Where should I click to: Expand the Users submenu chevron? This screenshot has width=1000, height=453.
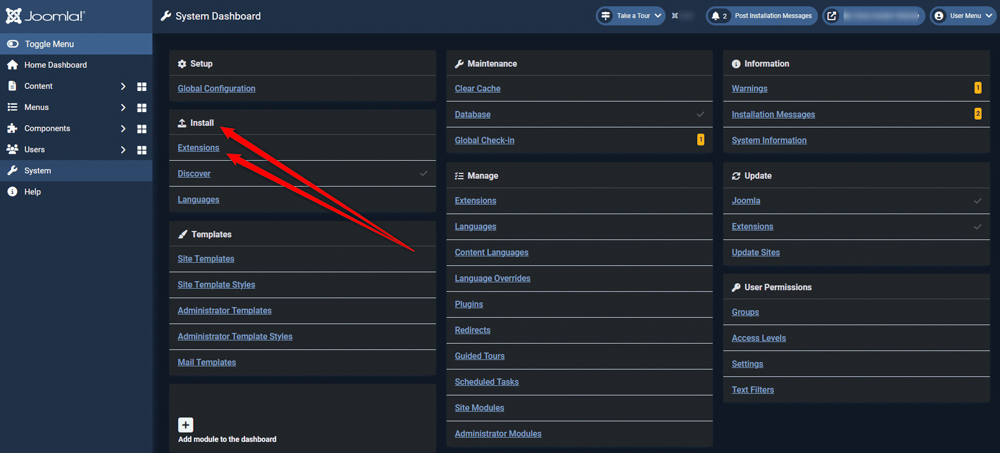click(123, 149)
